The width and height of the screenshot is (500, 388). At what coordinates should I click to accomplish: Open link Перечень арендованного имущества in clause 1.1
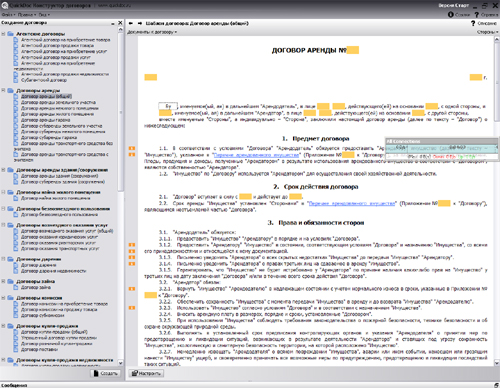(256, 155)
